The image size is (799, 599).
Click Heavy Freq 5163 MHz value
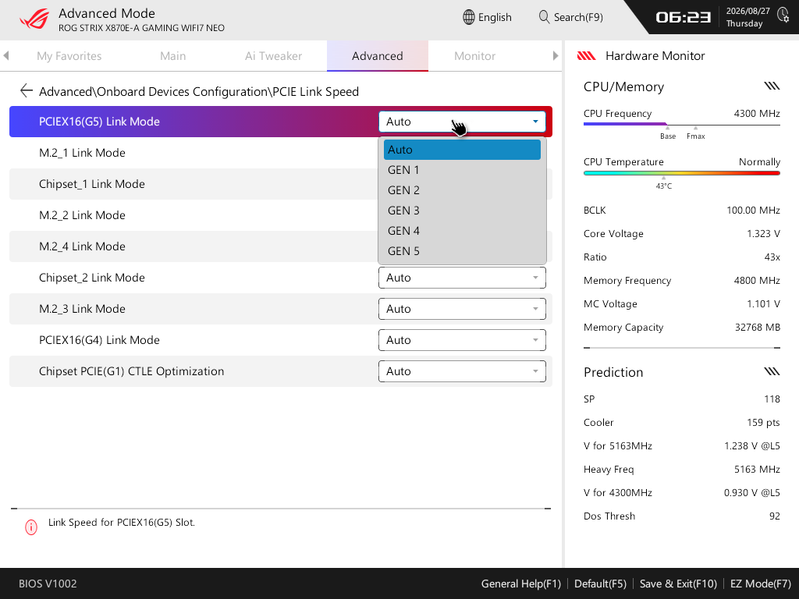coord(757,469)
